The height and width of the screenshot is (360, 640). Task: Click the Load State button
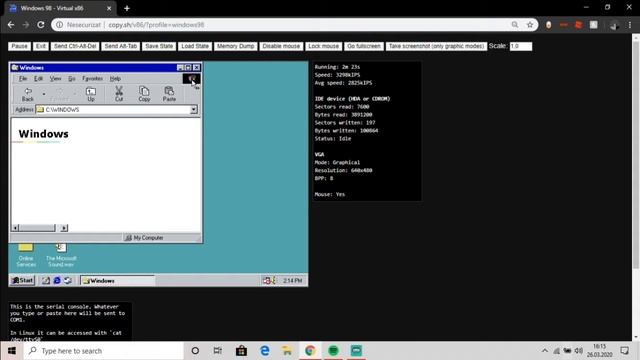coord(195,46)
